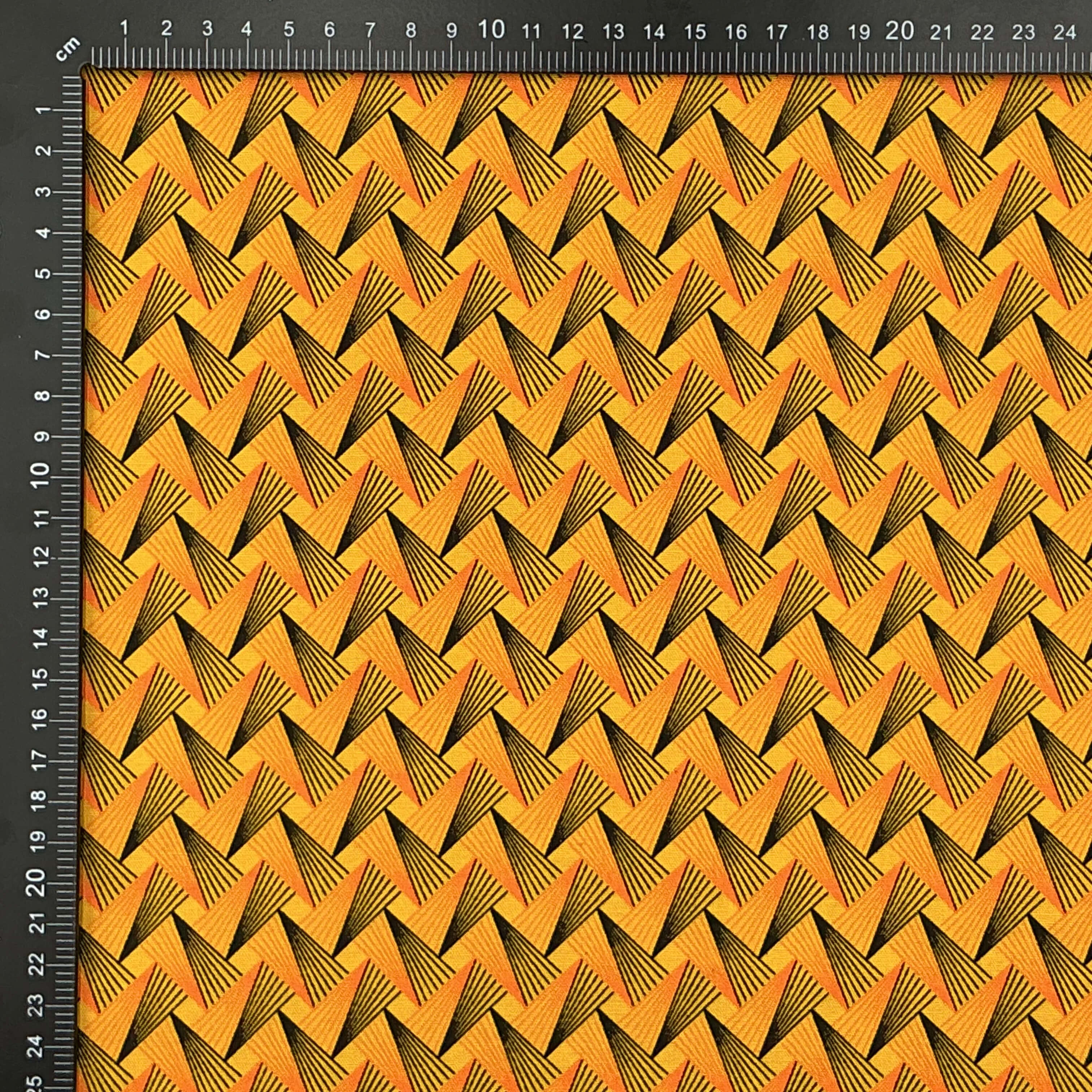Image resolution: width=1092 pixels, height=1092 pixels.
Task: Click the number 12 on the top ruler
Action: click(573, 32)
